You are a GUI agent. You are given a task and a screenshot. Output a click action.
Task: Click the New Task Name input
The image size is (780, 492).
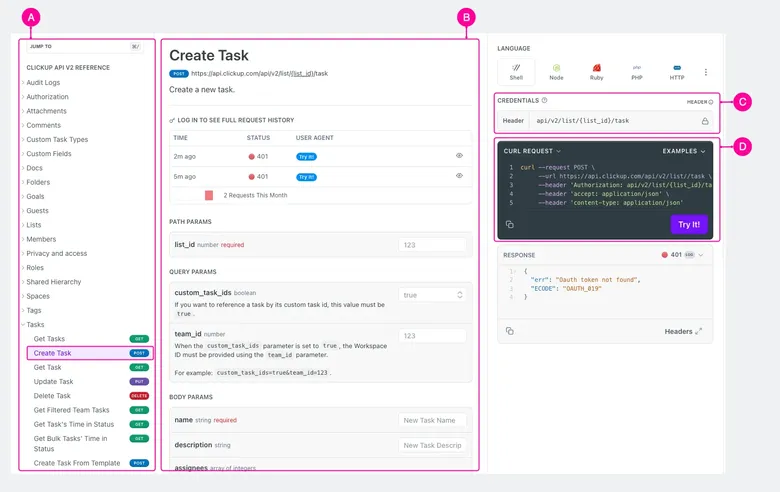tap(432, 420)
